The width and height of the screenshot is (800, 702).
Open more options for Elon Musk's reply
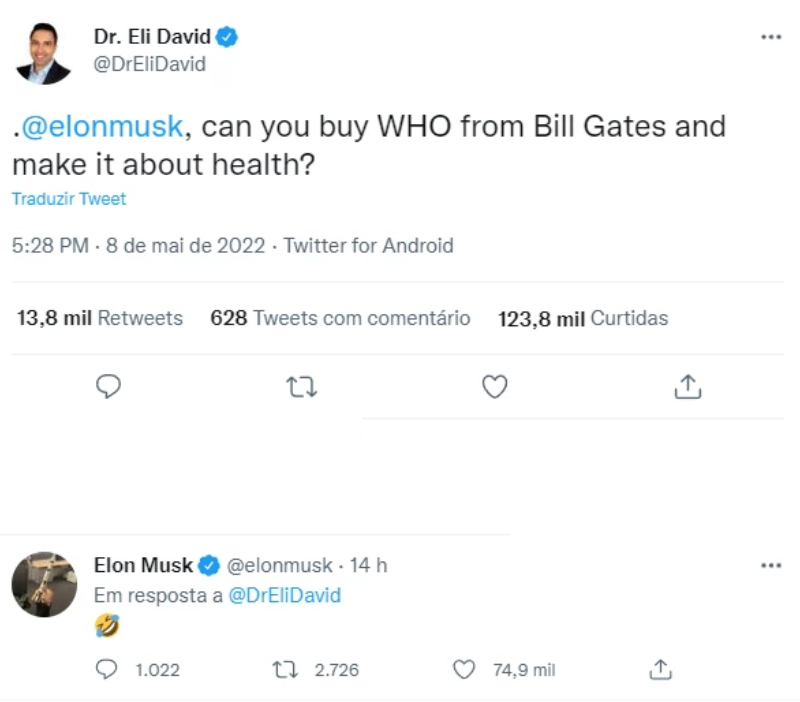click(x=770, y=565)
